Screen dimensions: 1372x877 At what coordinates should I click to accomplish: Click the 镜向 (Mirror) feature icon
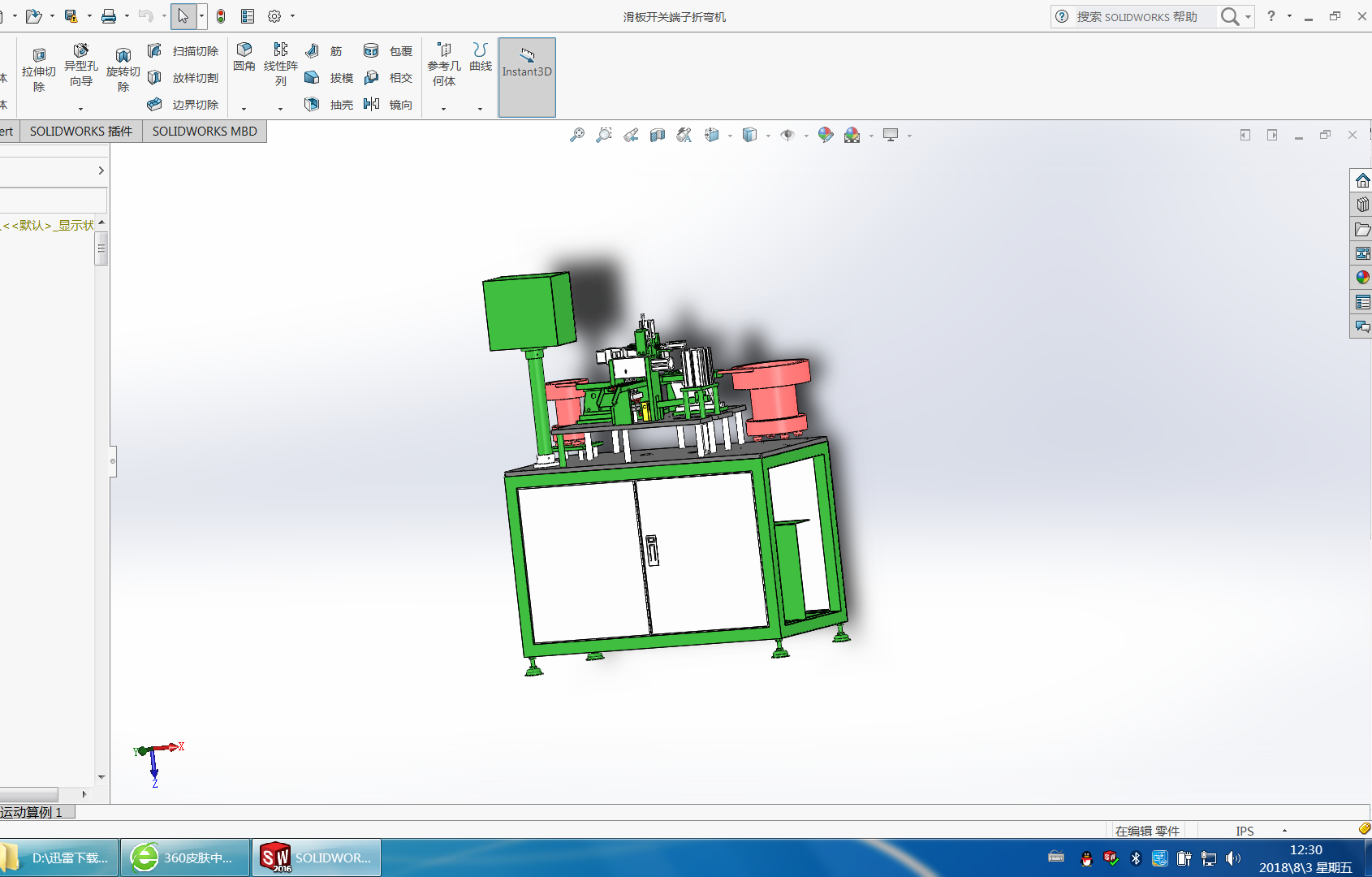point(372,104)
